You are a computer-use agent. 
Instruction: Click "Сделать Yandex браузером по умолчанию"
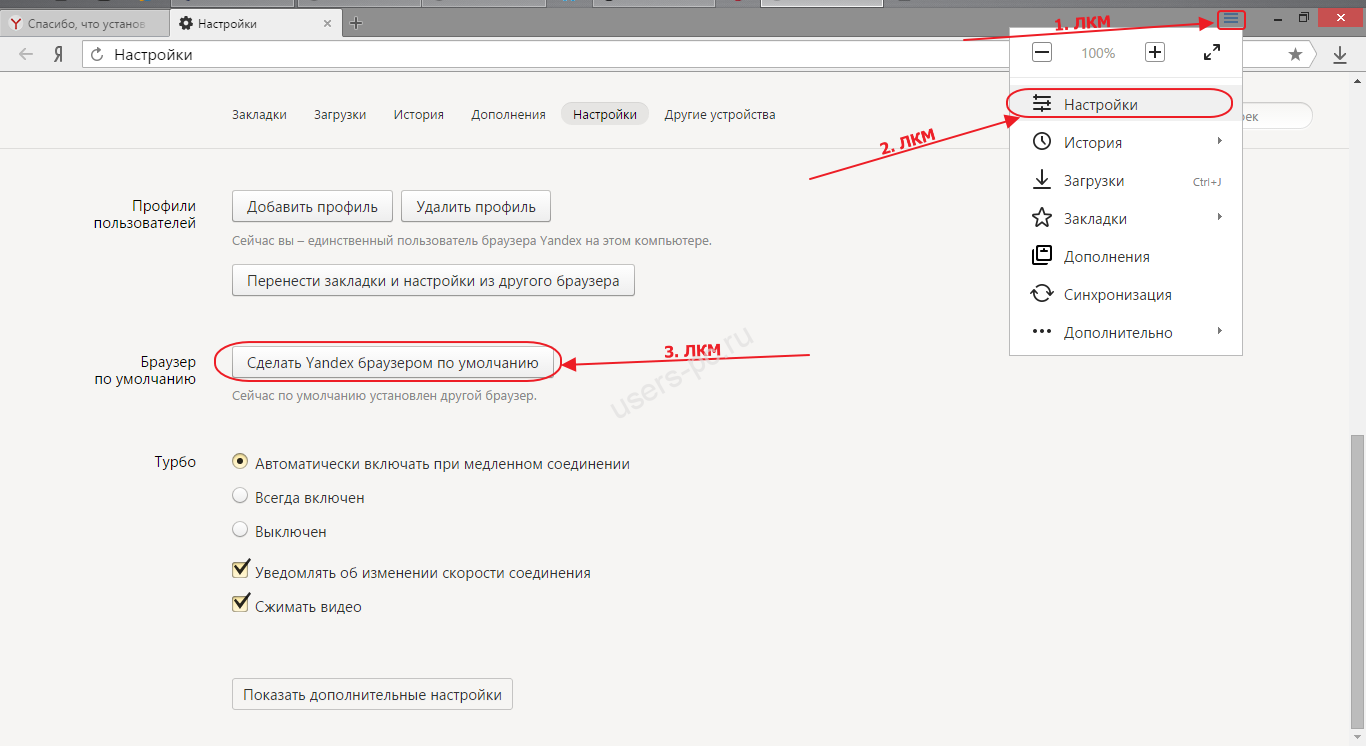coord(392,363)
